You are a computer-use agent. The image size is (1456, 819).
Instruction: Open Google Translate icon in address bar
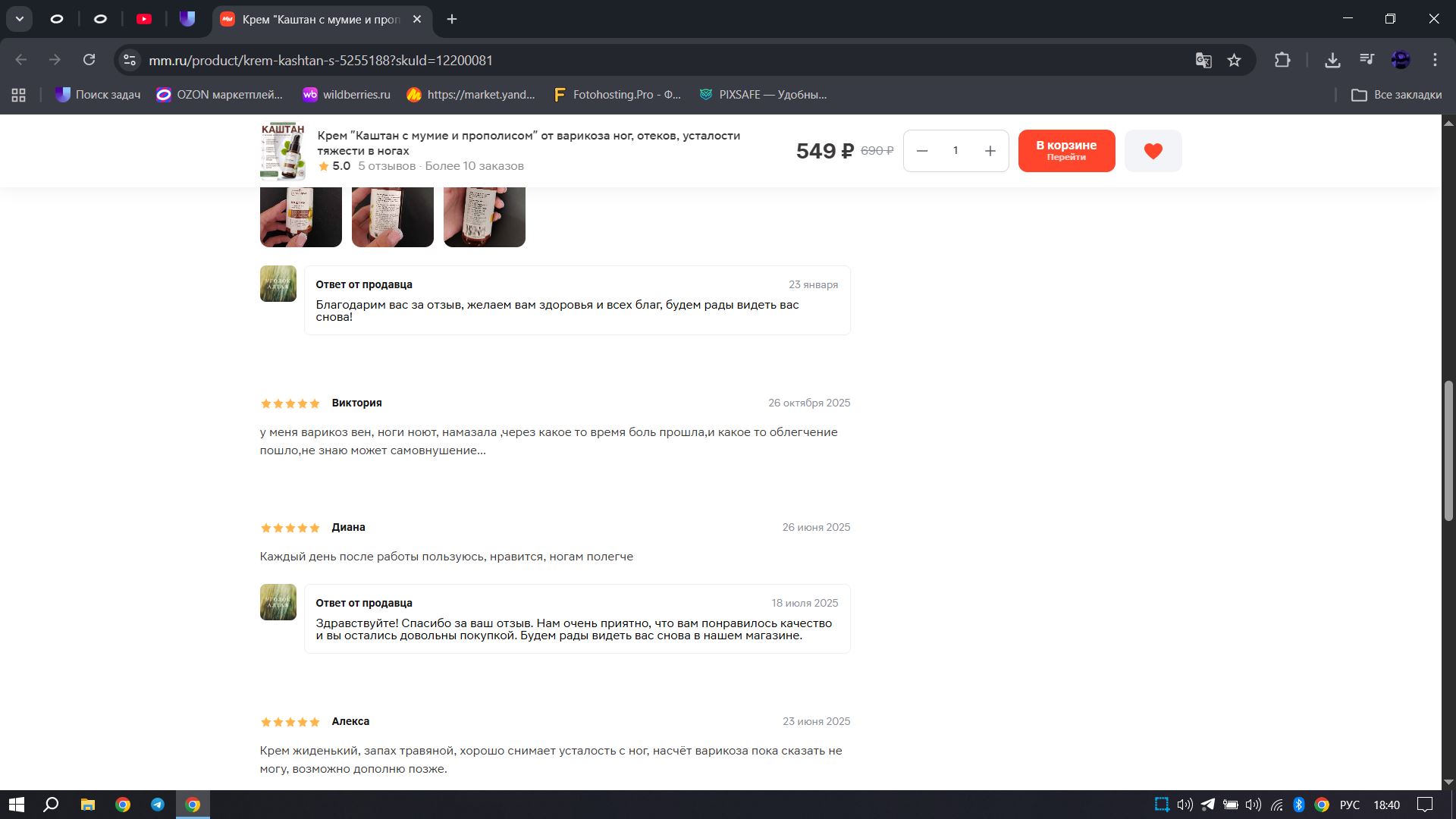pos(1203,60)
